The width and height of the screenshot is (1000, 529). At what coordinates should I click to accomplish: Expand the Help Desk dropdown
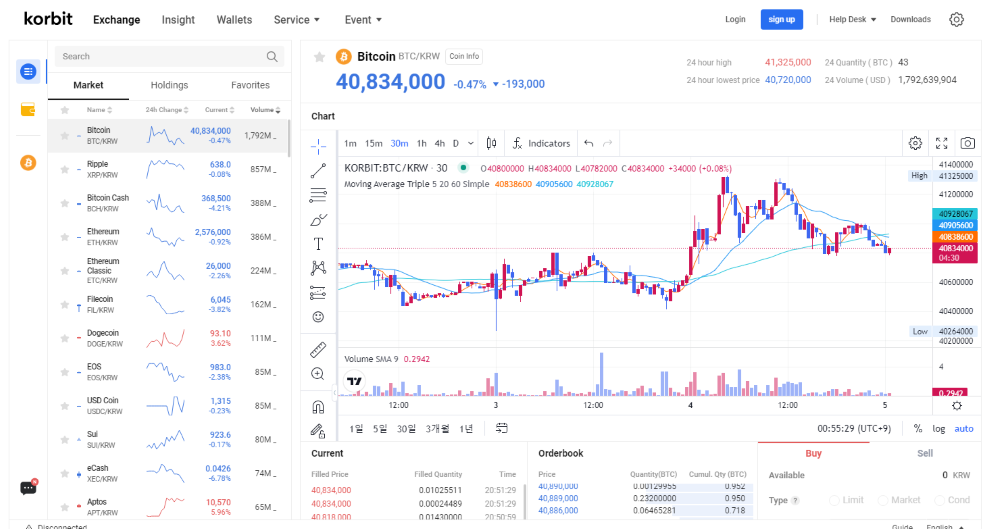point(853,20)
